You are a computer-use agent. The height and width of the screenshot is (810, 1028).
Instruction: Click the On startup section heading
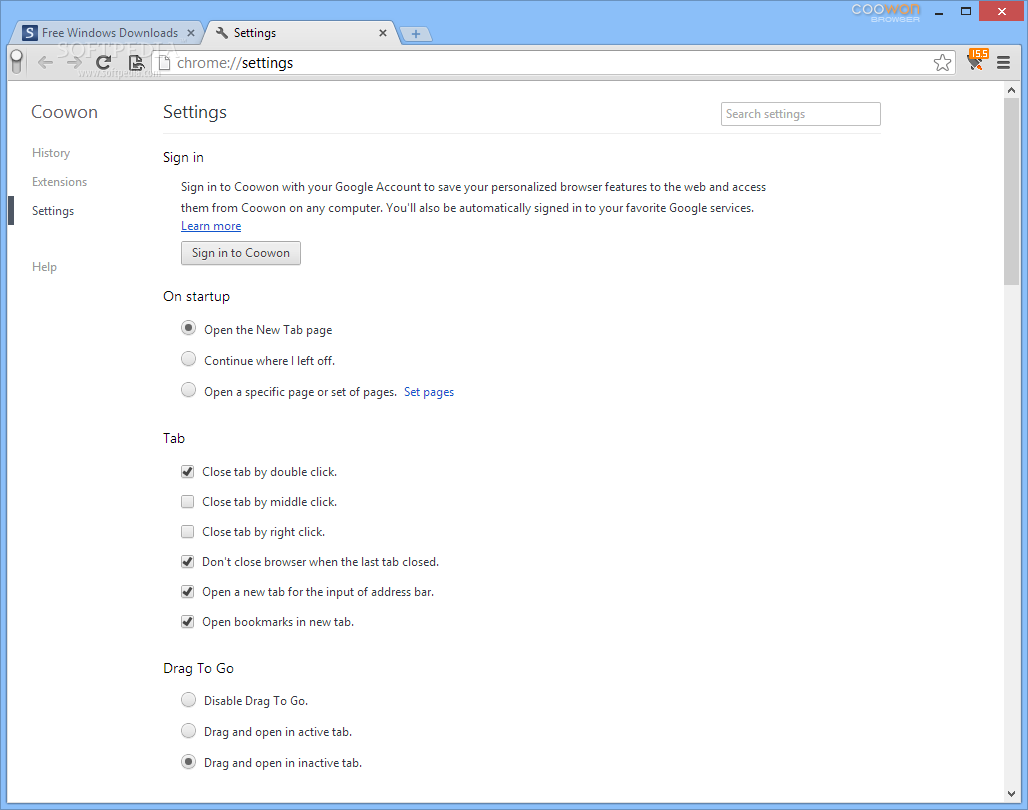(197, 296)
